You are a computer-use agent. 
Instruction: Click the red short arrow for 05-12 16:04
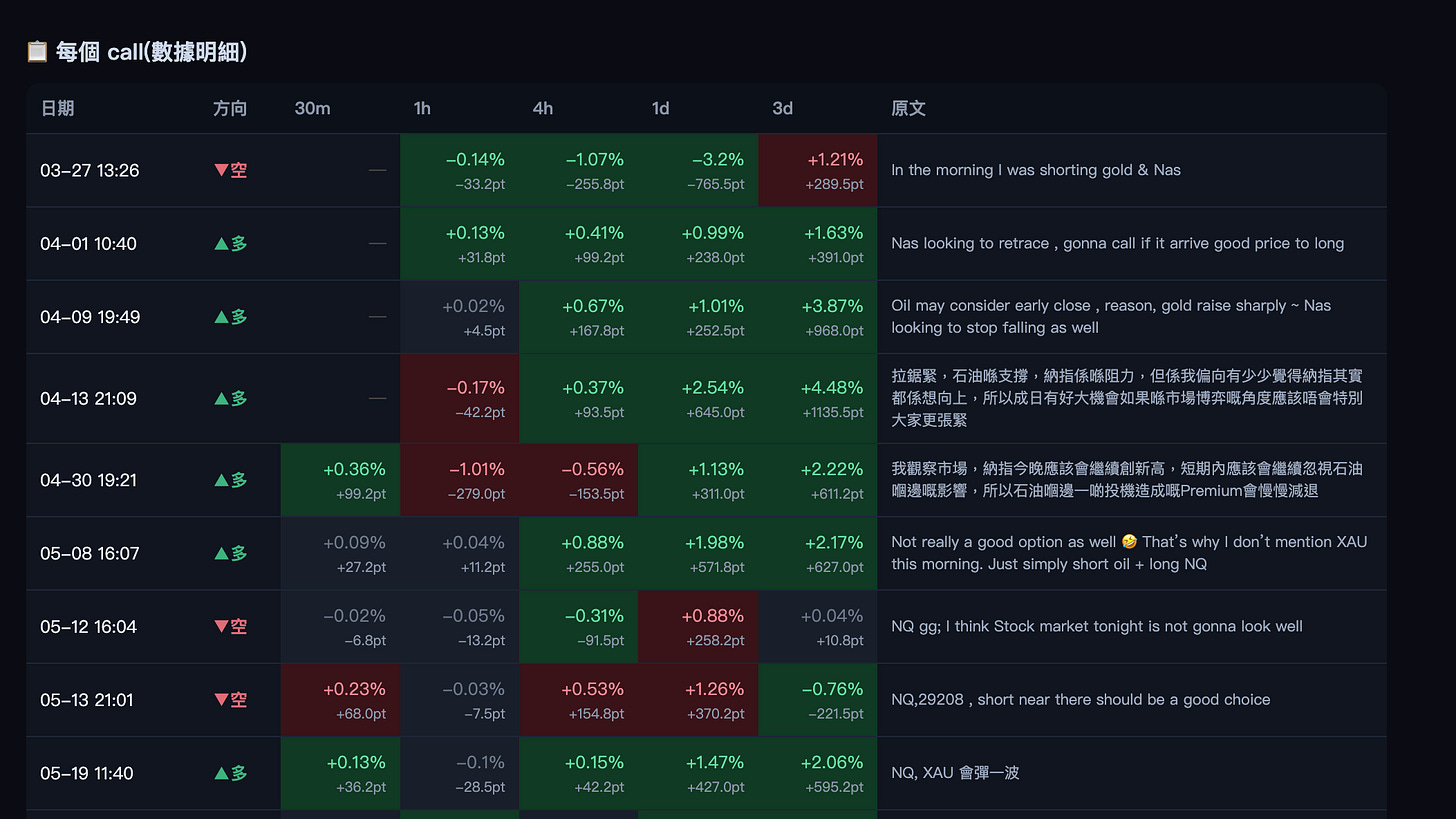coord(221,627)
